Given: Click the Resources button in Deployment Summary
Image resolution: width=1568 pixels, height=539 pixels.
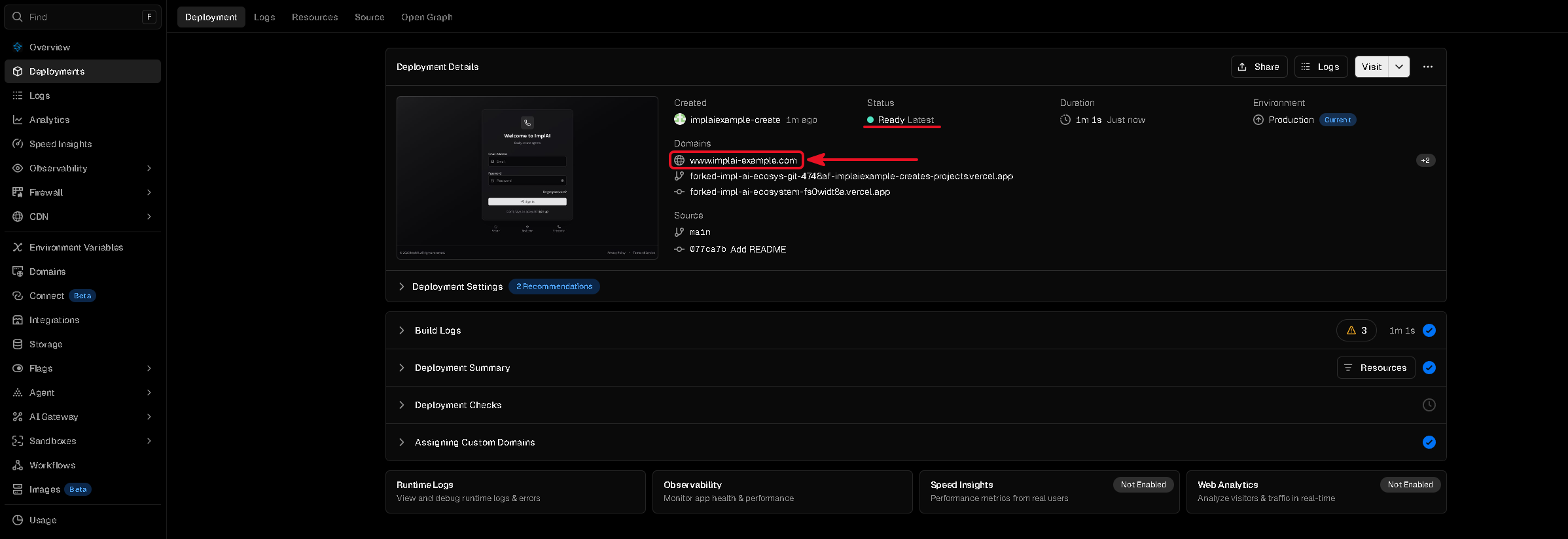Looking at the screenshot, I should coord(1376,368).
